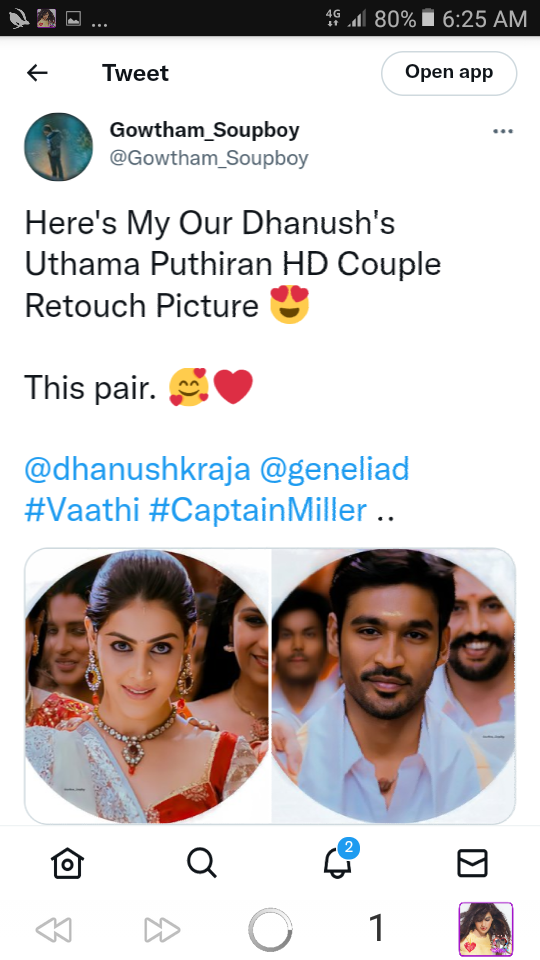Open tweet options three-dots menu
The width and height of the screenshot is (540, 960).
[x=503, y=131]
